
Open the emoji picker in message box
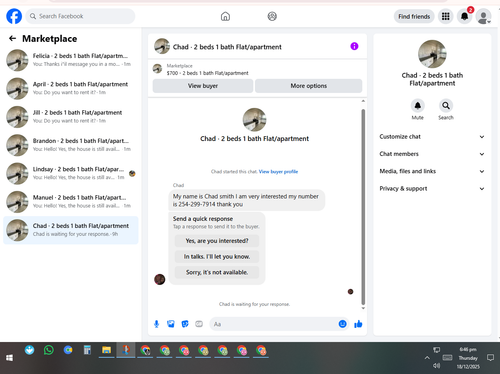click(x=342, y=324)
